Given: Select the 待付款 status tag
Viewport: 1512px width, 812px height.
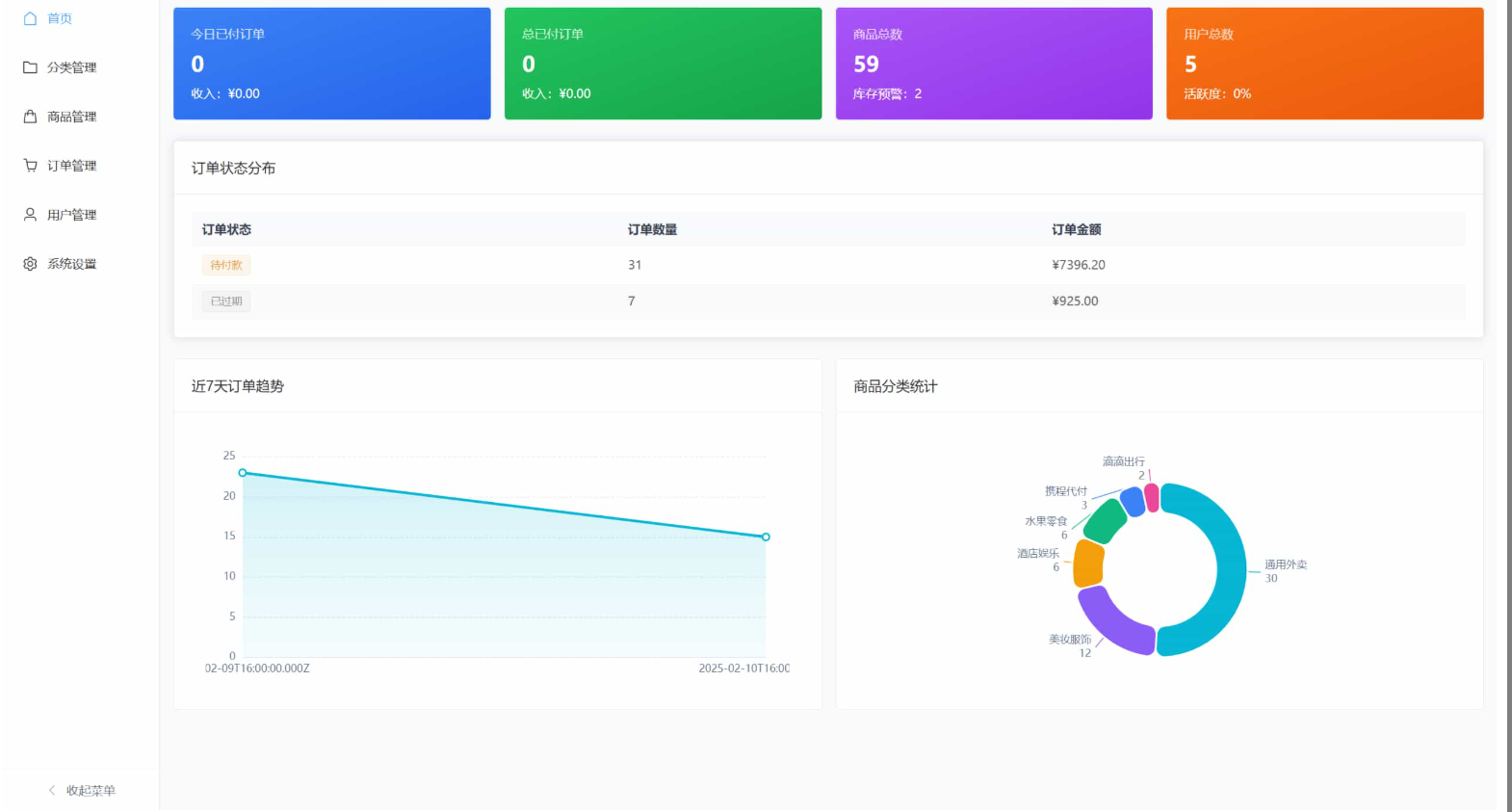Looking at the screenshot, I should pos(226,265).
